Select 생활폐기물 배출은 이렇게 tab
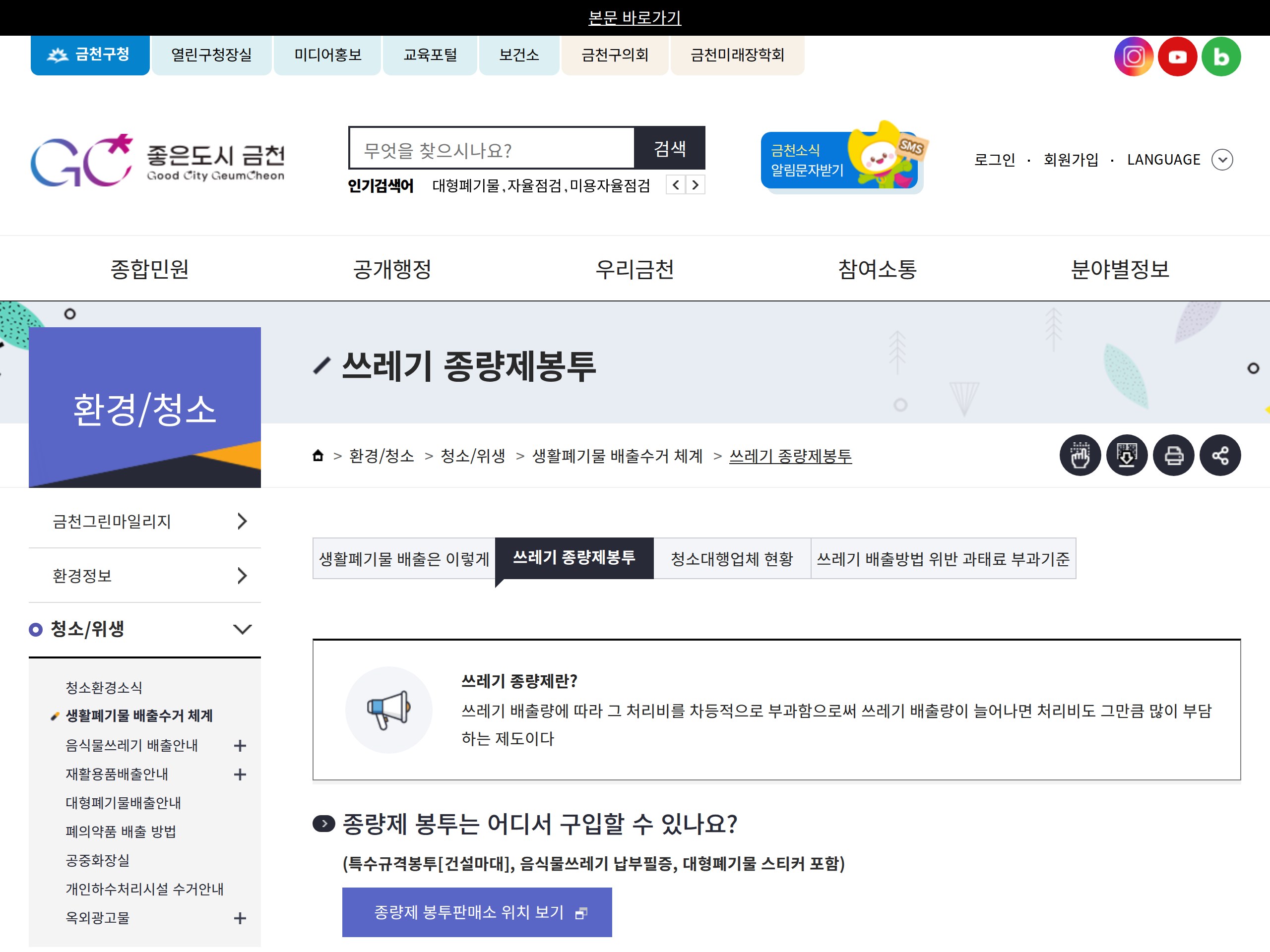 click(x=404, y=558)
